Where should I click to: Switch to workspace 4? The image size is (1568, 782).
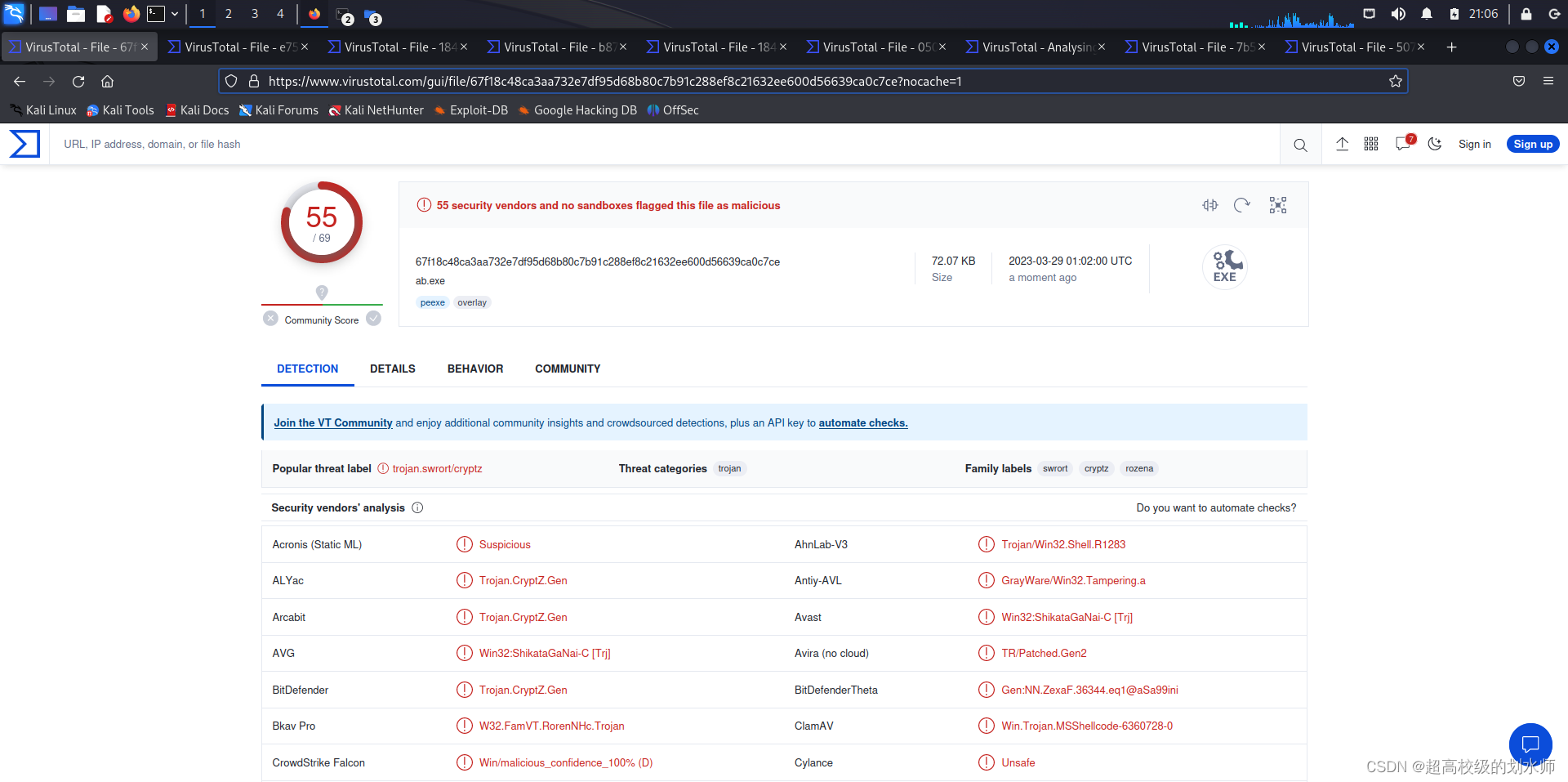pyautogui.click(x=280, y=14)
